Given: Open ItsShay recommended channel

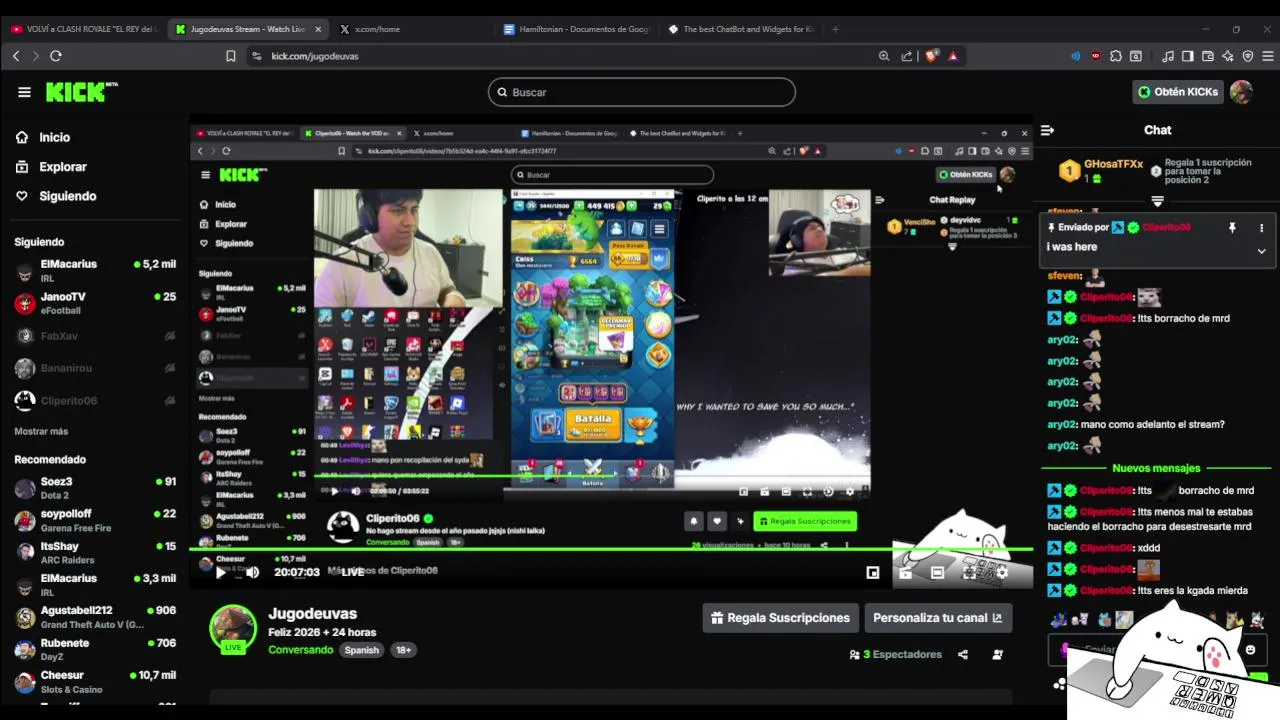Looking at the screenshot, I should [x=95, y=553].
